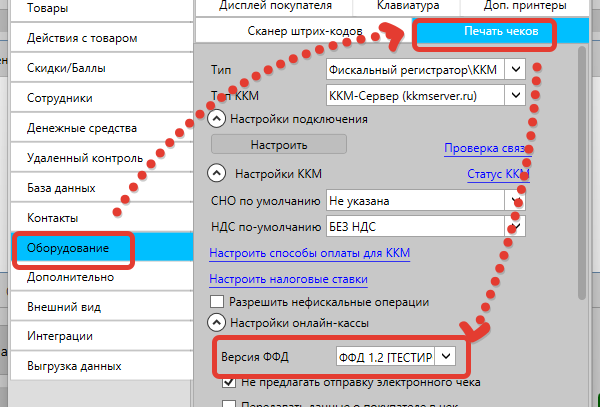This screenshot has width=600, height=407.
Task: Open Настроить способы оплаты для ККМ
Action: (x=309, y=252)
